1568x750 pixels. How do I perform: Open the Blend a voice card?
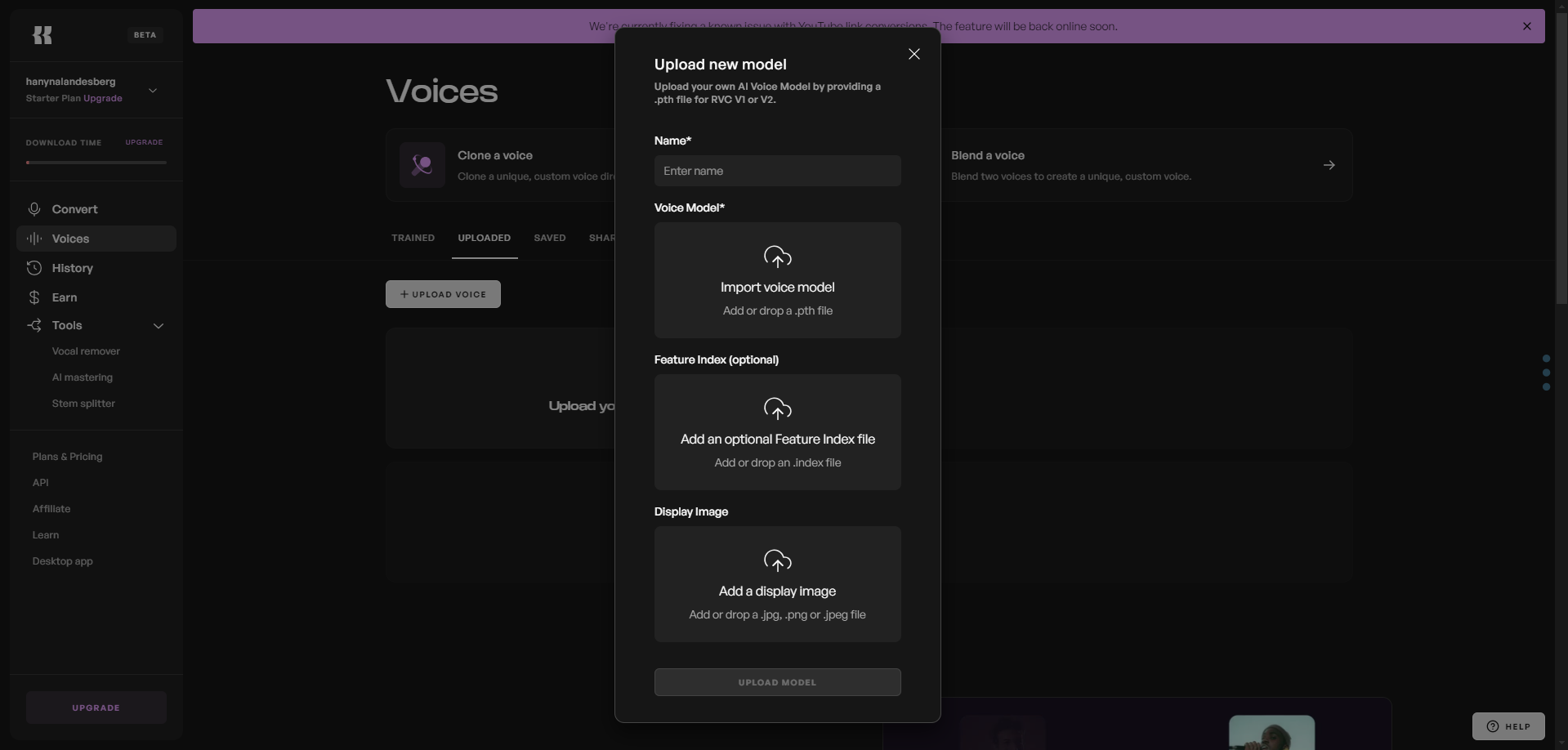click(1146, 165)
